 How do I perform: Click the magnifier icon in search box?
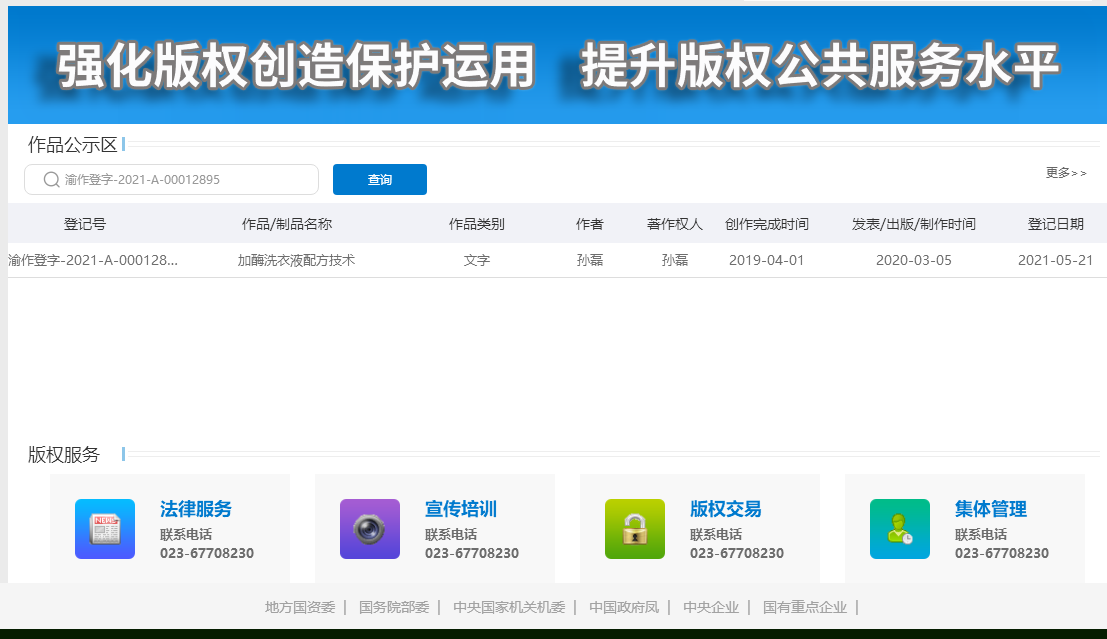point(52,180)
